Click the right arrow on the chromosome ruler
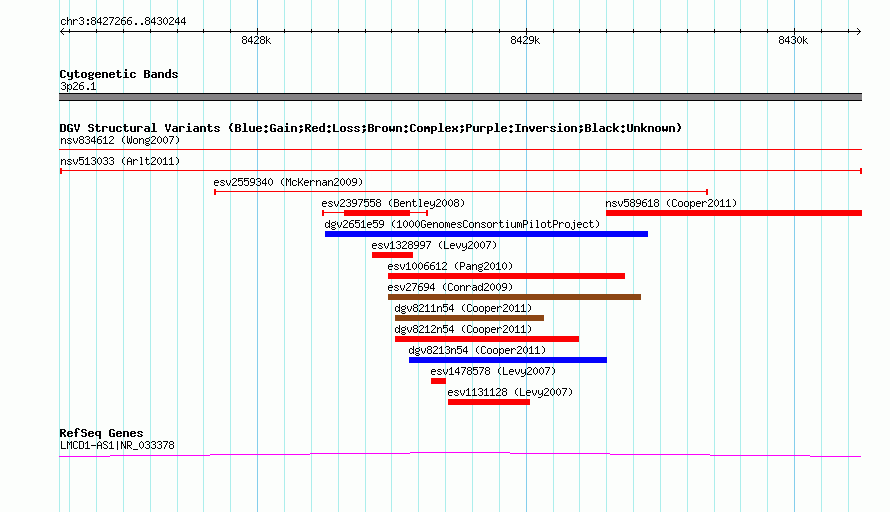This screenshot has width=890, height=512. (859, 31)
